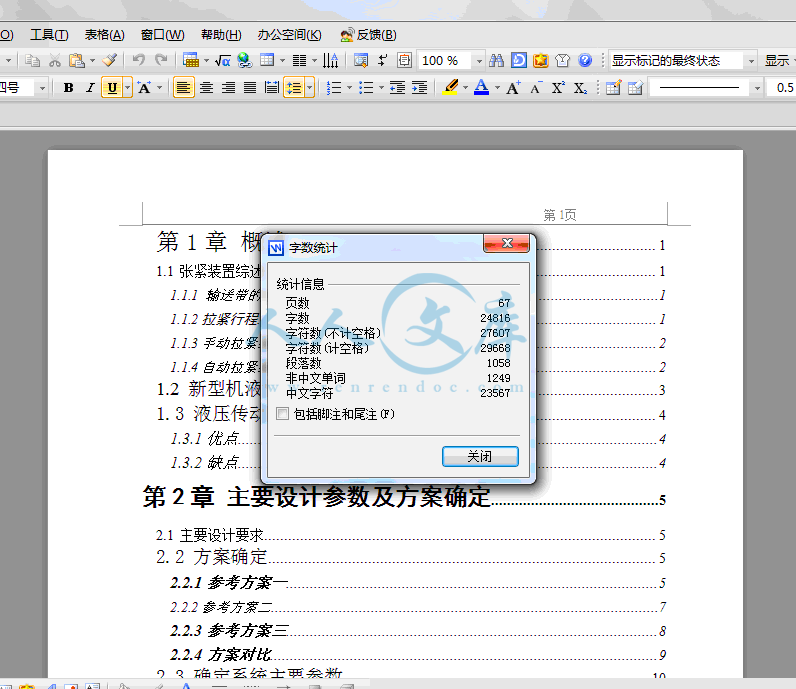Open paste options dropdown arrow
The height and width of the screenshot is (689, 796).
click(x=92, y=60)
